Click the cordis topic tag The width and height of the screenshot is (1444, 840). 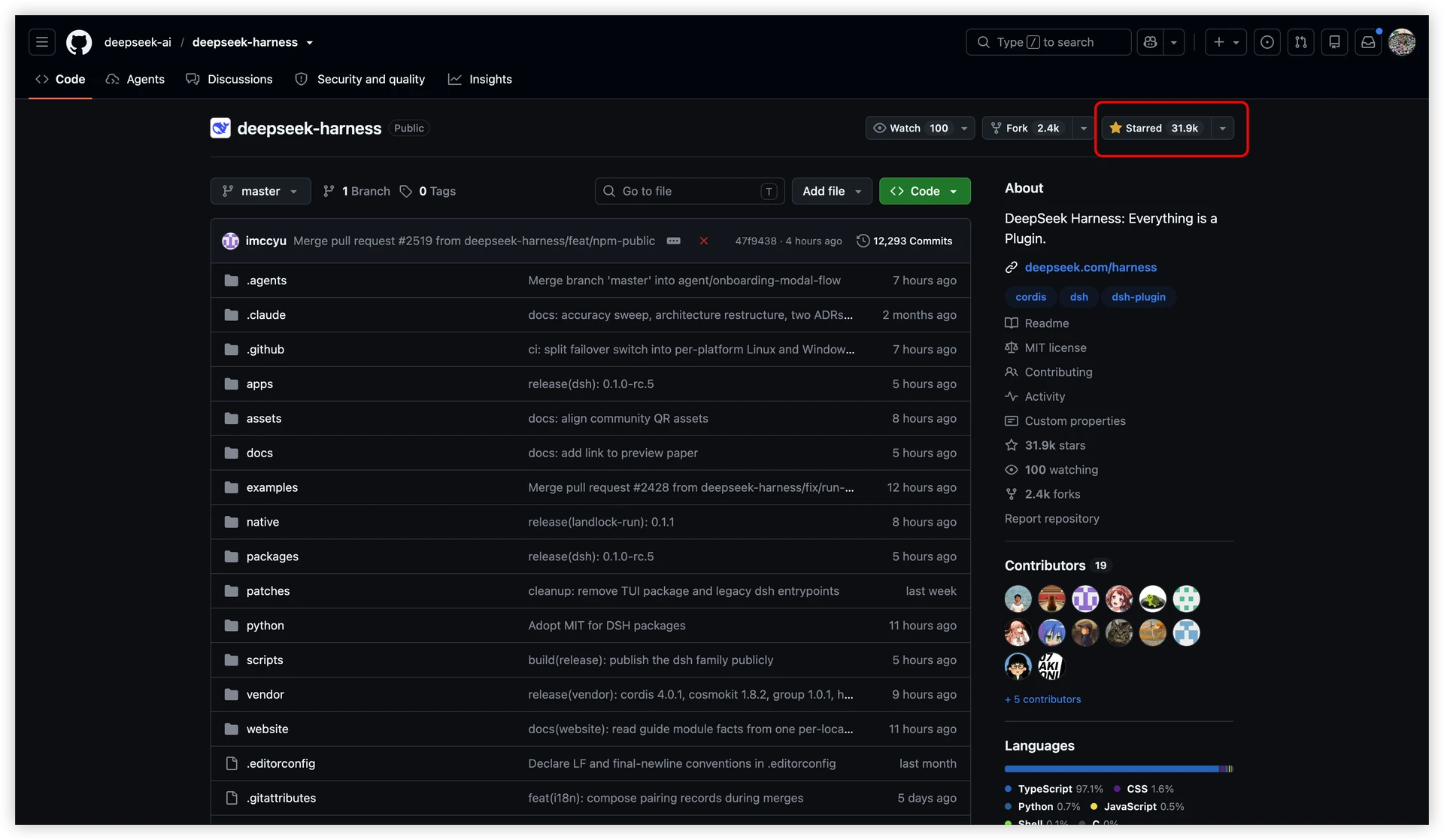[x=1030, y=297]
